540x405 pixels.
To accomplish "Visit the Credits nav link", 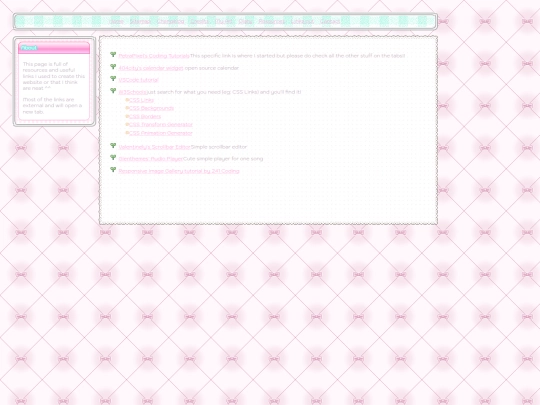I will coord(199,21).
